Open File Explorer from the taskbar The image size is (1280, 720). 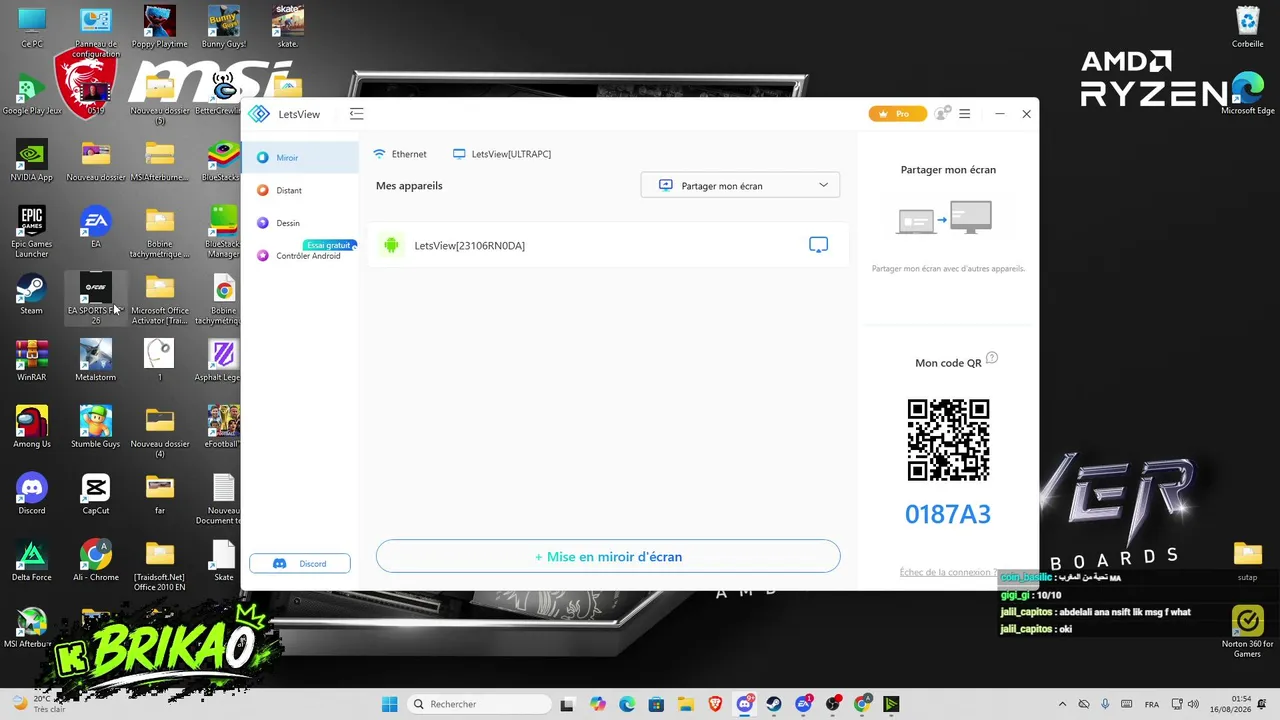coord(686,704)
